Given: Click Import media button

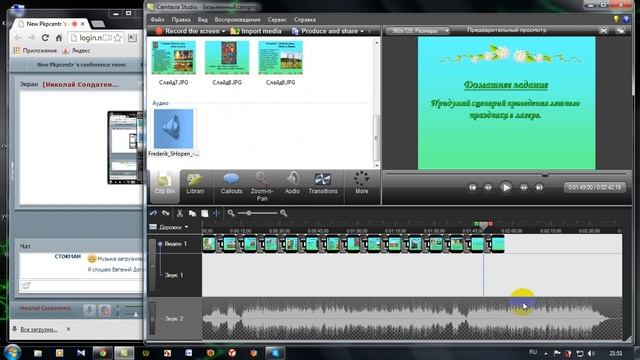Looking at the screenshot, I should [x=256, y=31].
